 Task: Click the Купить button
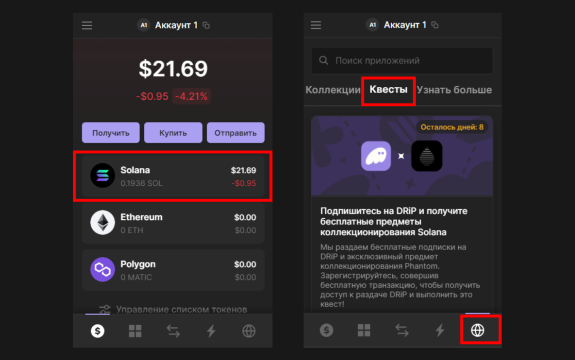coord(173,133)
